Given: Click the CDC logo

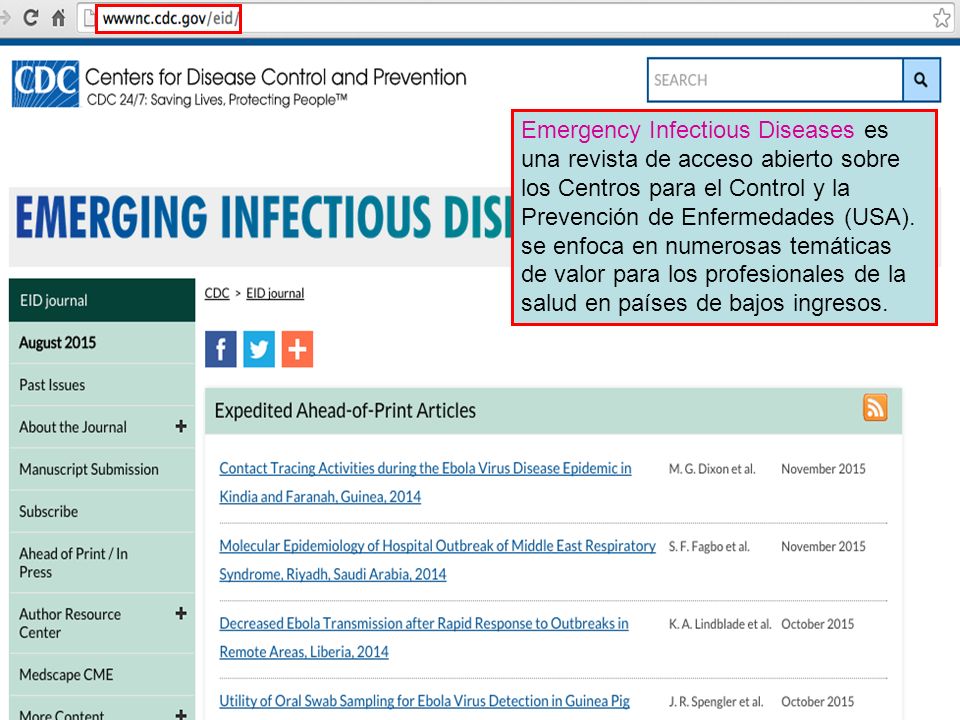Looking at the screenshot, I should [45, 84].
